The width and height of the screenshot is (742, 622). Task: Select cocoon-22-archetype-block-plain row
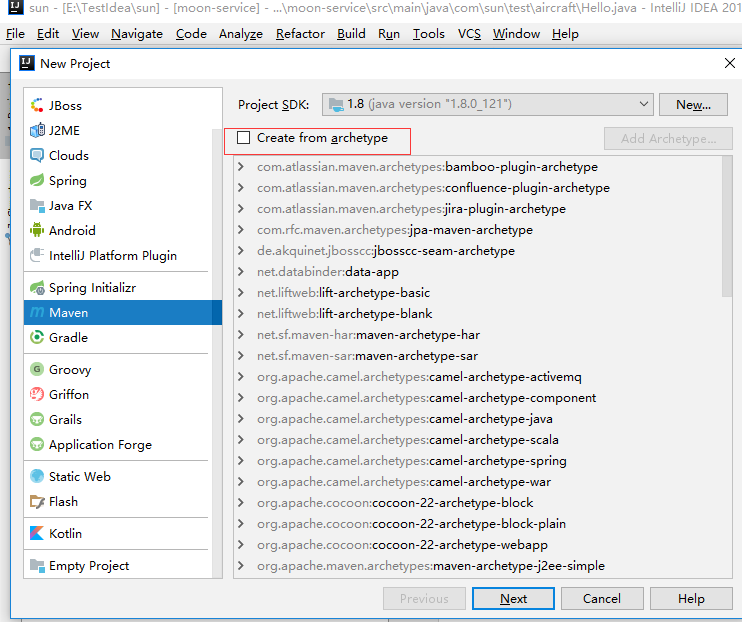(478, 524)
